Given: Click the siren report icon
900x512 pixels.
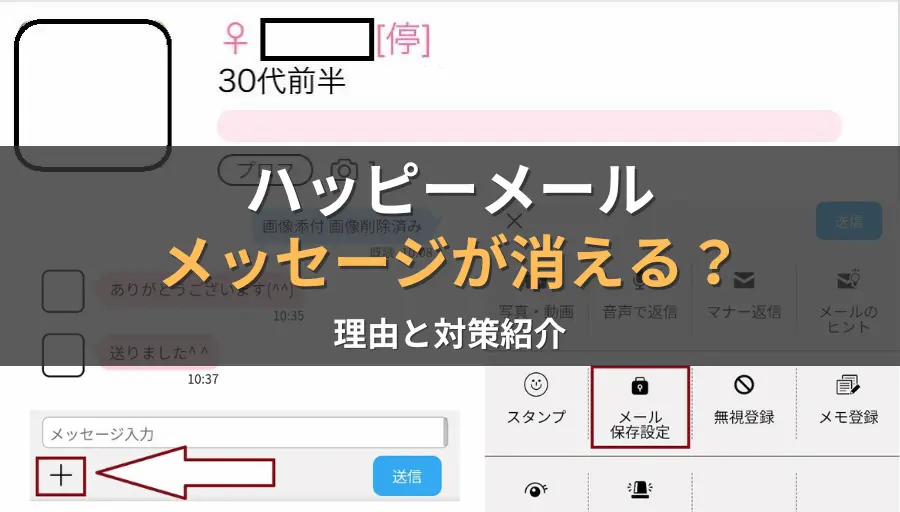Looking at the screenshot, I should [x=639, y=488].
